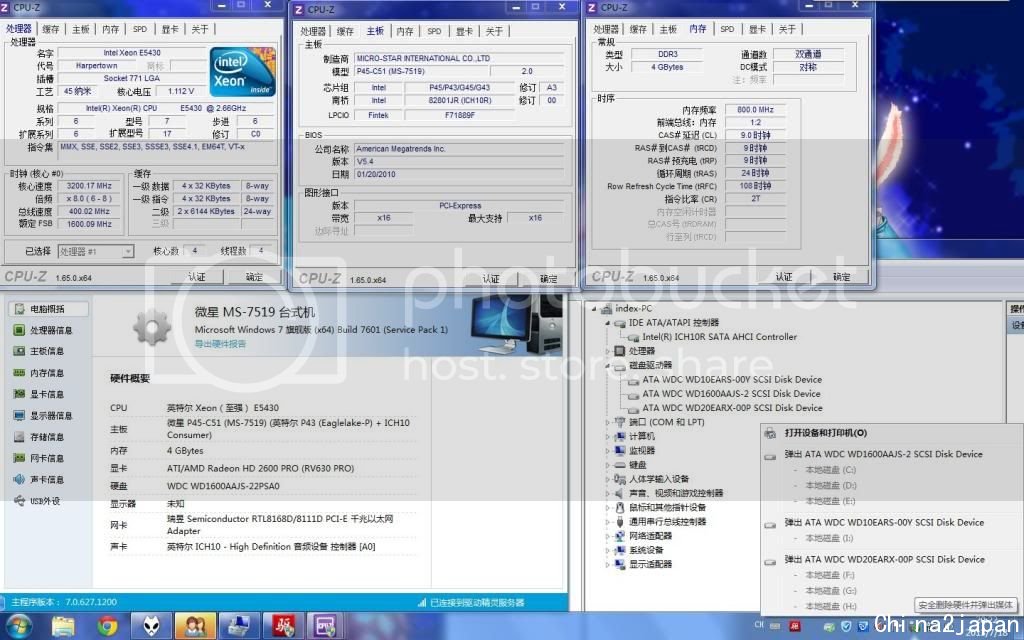Select the 显示器信息 monitor icon

coord(19,415)
